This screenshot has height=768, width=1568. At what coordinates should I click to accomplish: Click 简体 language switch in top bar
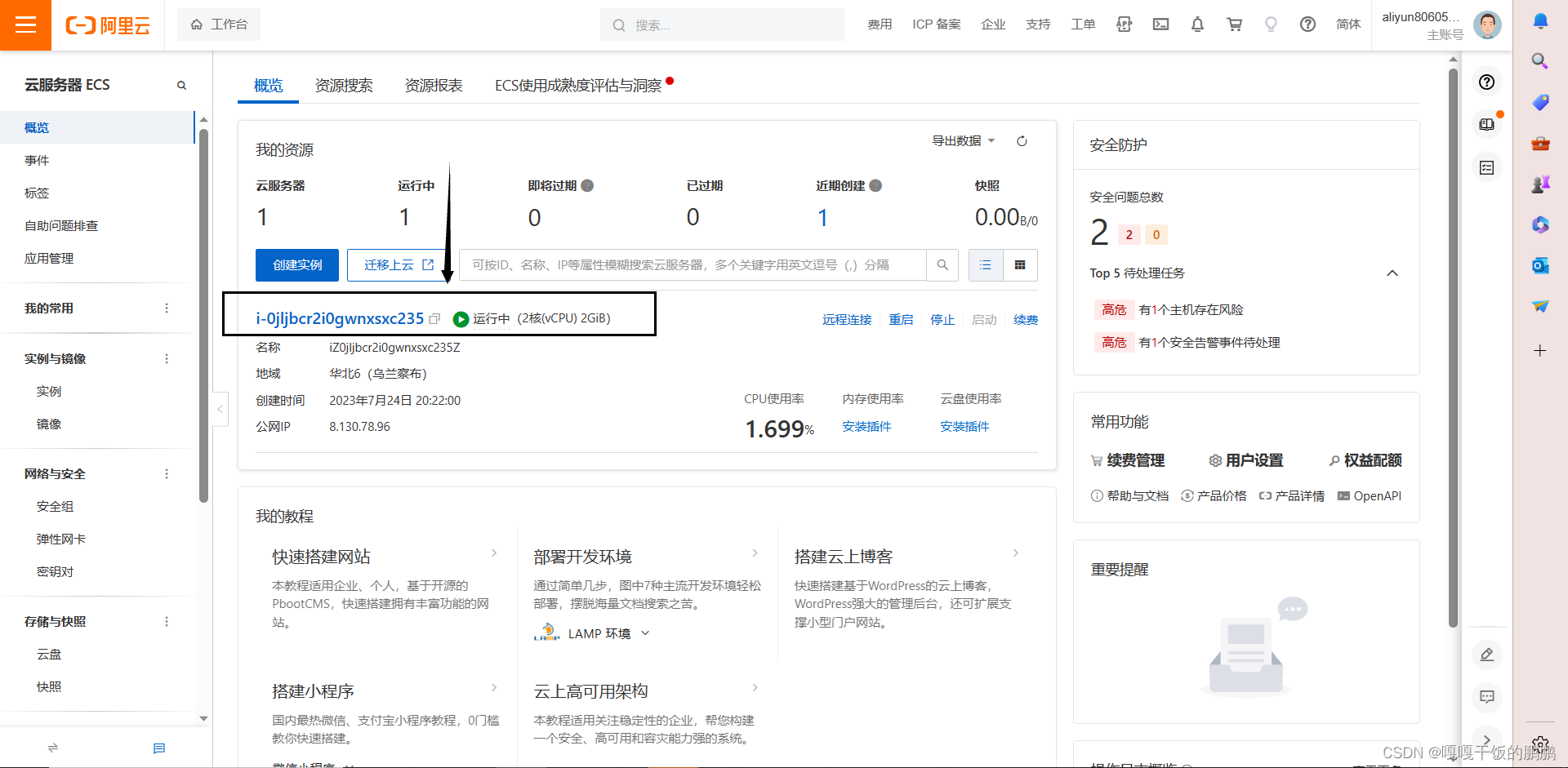[x=1348, y=24]
